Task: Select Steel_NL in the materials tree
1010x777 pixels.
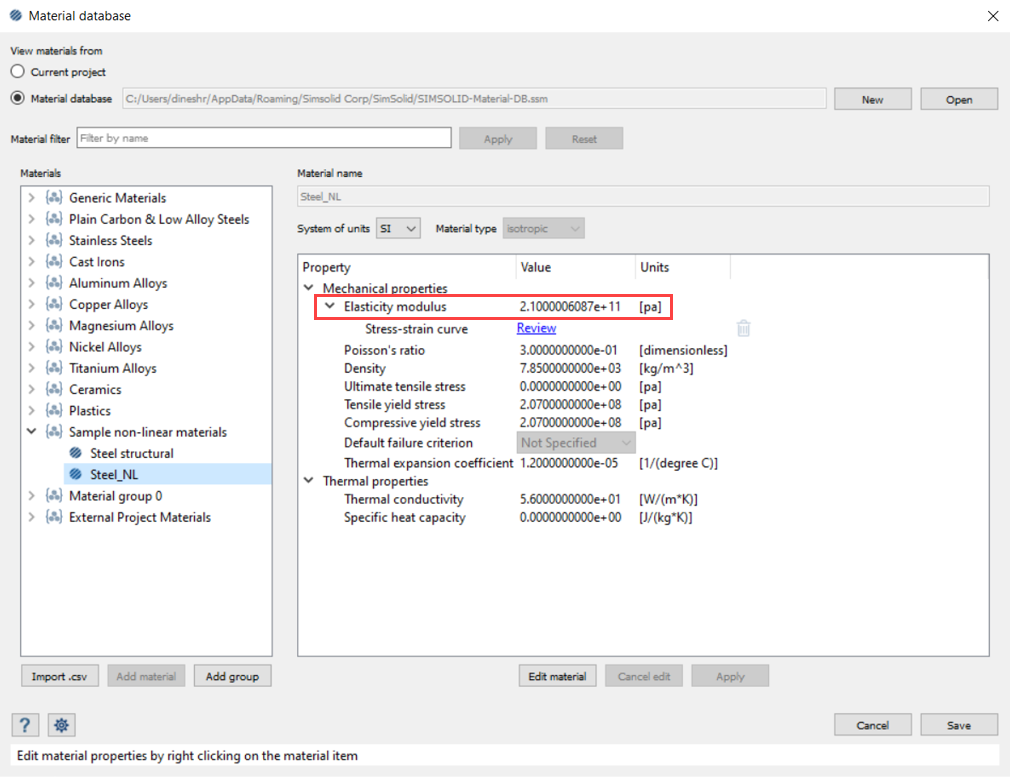Action: point(113,475)
